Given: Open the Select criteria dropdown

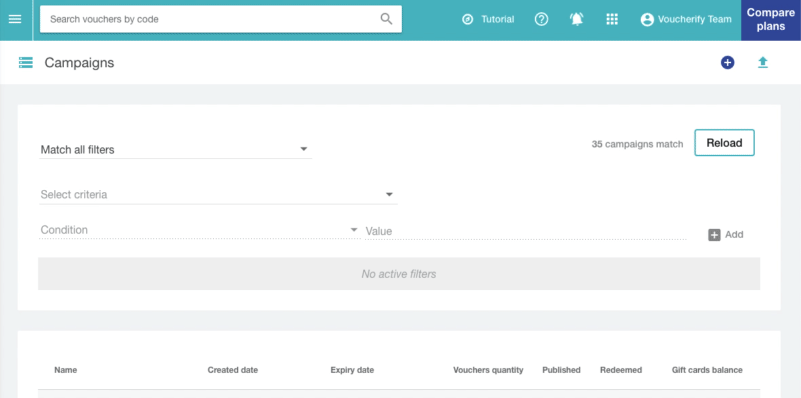Looking at the screenshot, I should pyautogui.click(x=218, y=195).
